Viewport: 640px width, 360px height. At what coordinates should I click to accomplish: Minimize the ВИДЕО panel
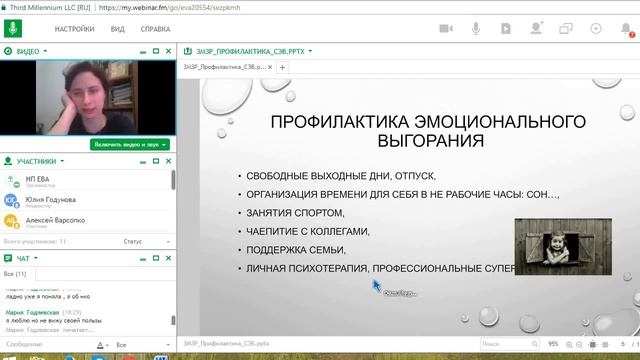point(143,51)
